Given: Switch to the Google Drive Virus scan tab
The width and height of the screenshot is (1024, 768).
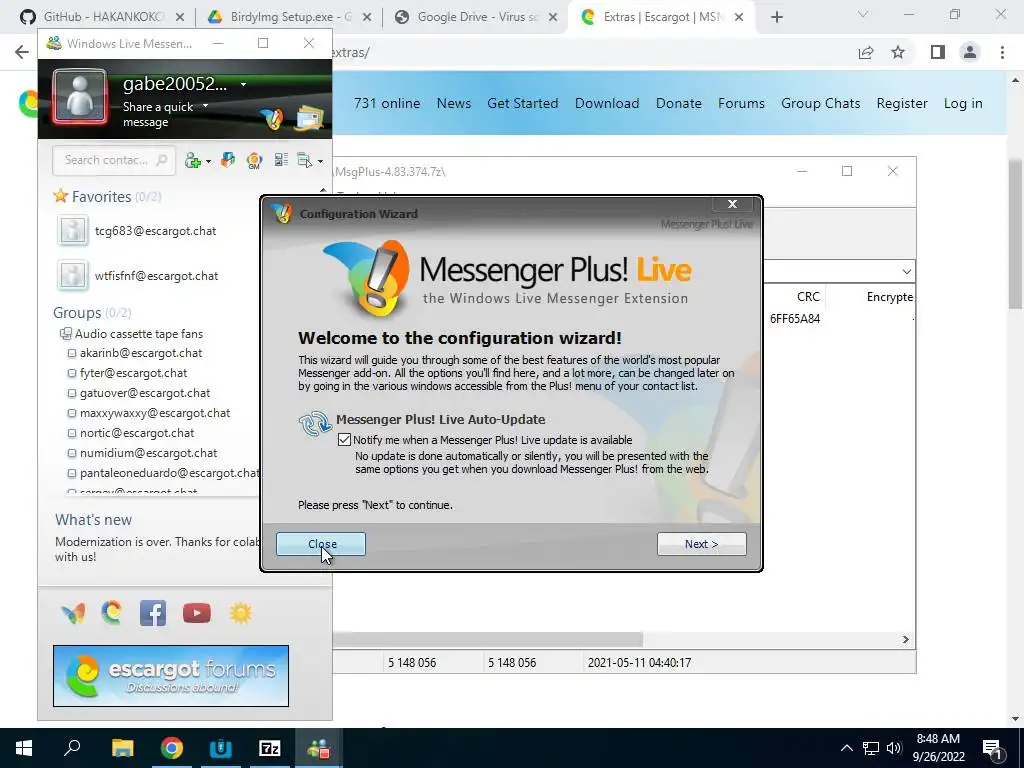Looking at the screenshot, I should 475,17.
